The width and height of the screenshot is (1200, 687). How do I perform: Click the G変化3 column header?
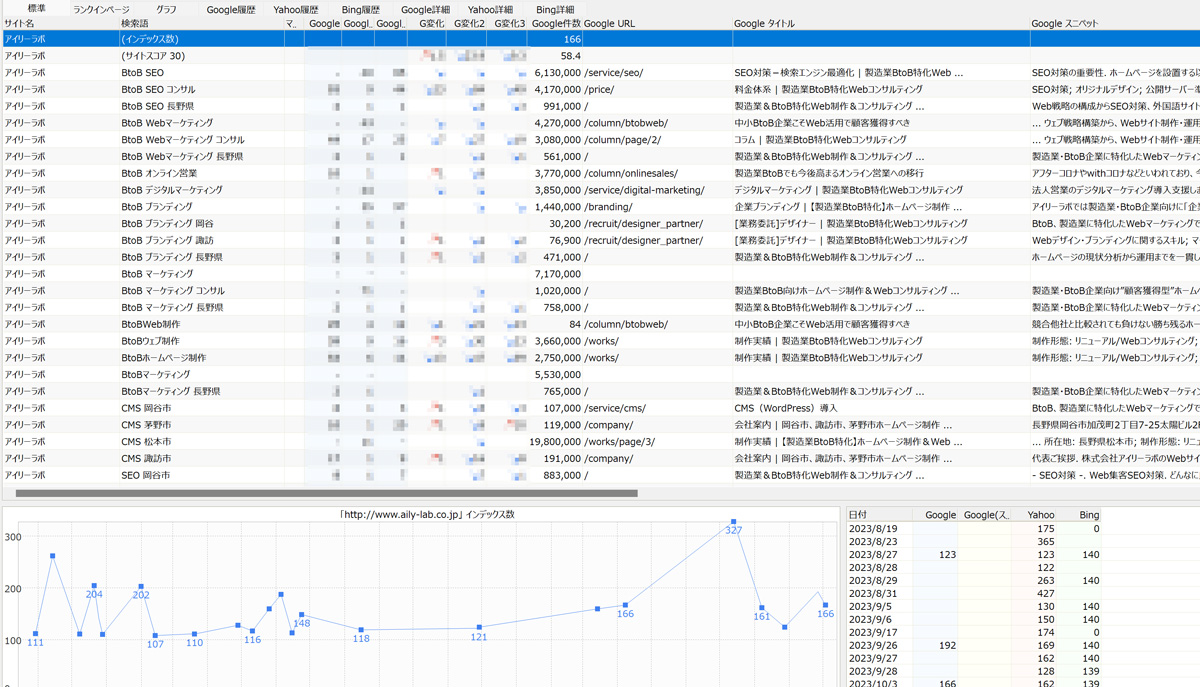point(508,23)
